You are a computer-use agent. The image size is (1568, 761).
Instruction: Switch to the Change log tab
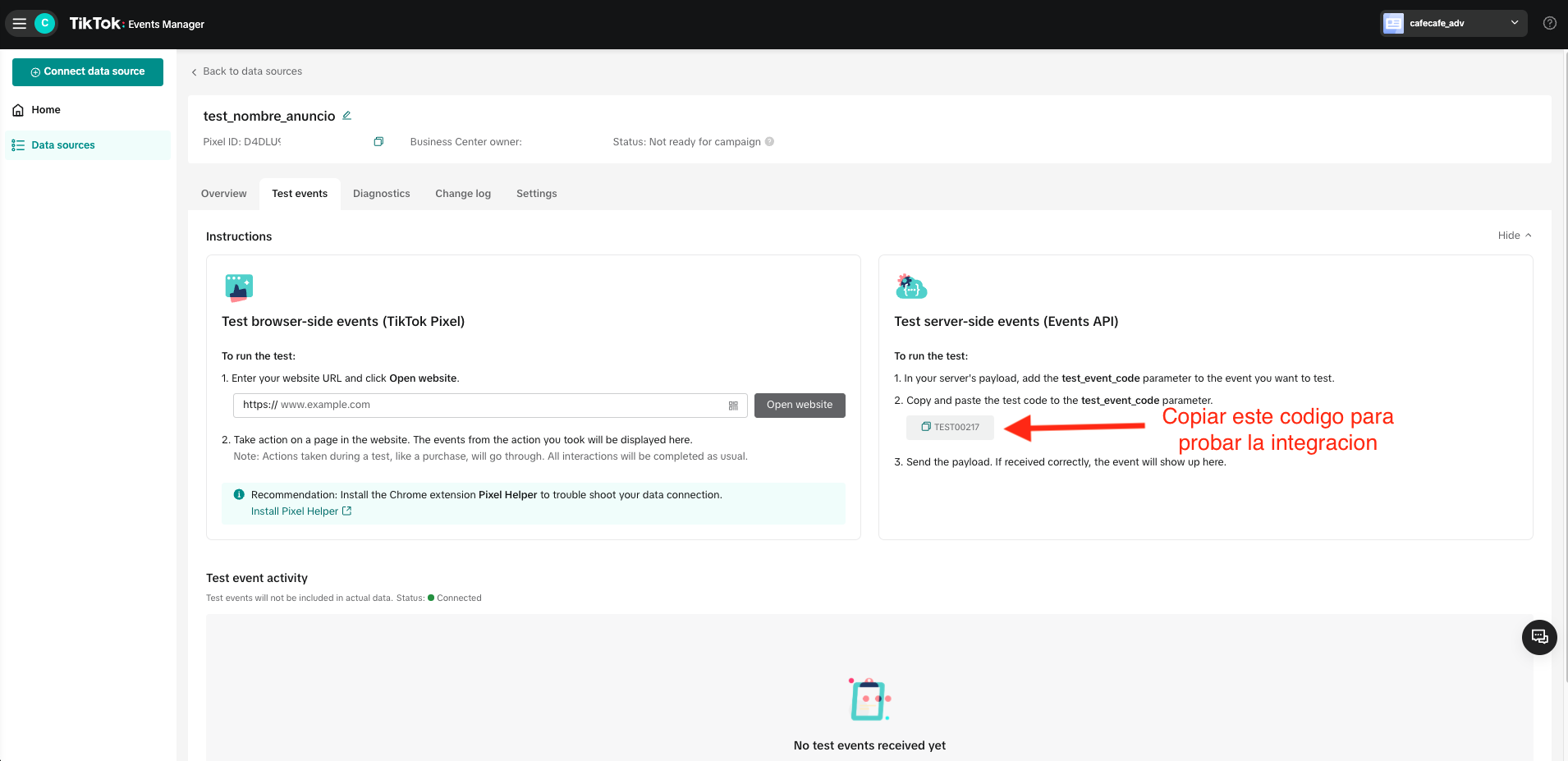coord(463,194)
